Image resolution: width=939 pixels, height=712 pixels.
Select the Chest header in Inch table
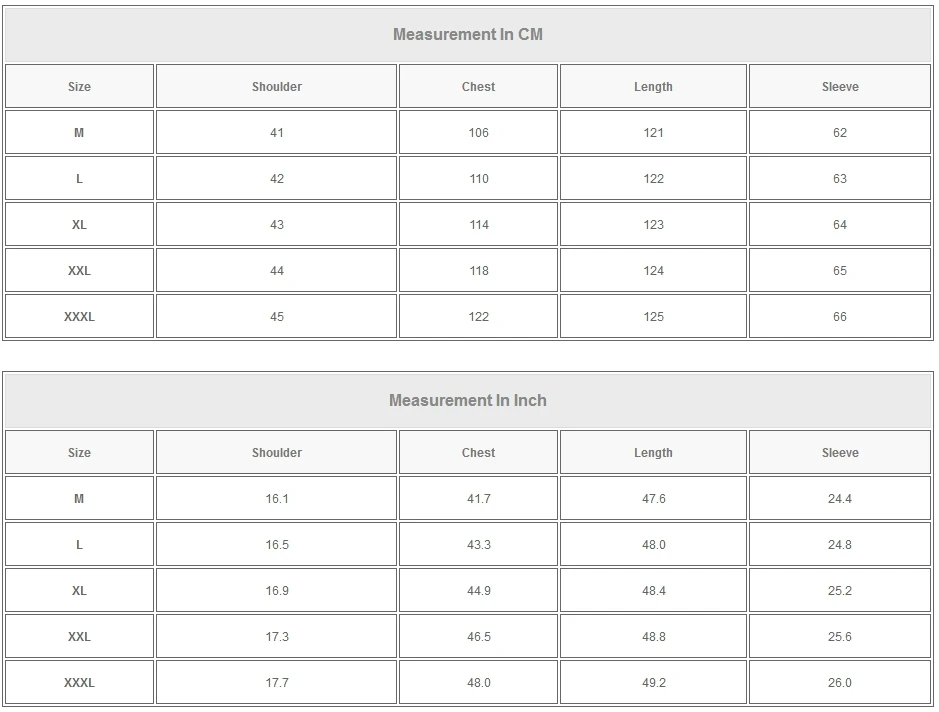(x=478, y=453)
